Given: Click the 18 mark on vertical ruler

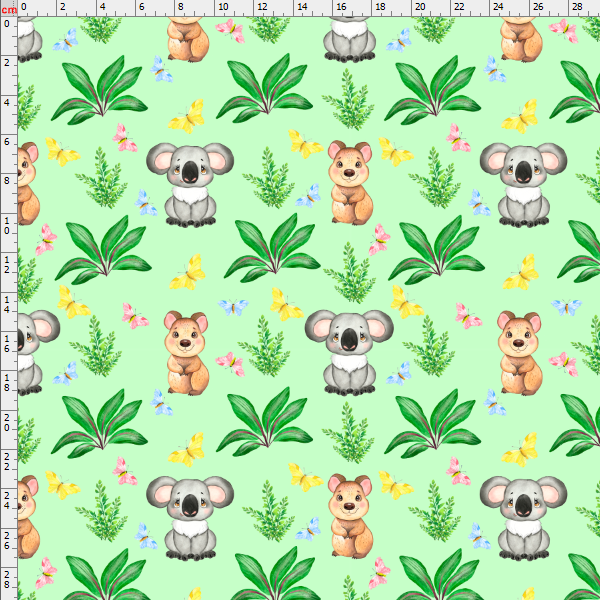Looking at the screenshot, I should [7, 383].
